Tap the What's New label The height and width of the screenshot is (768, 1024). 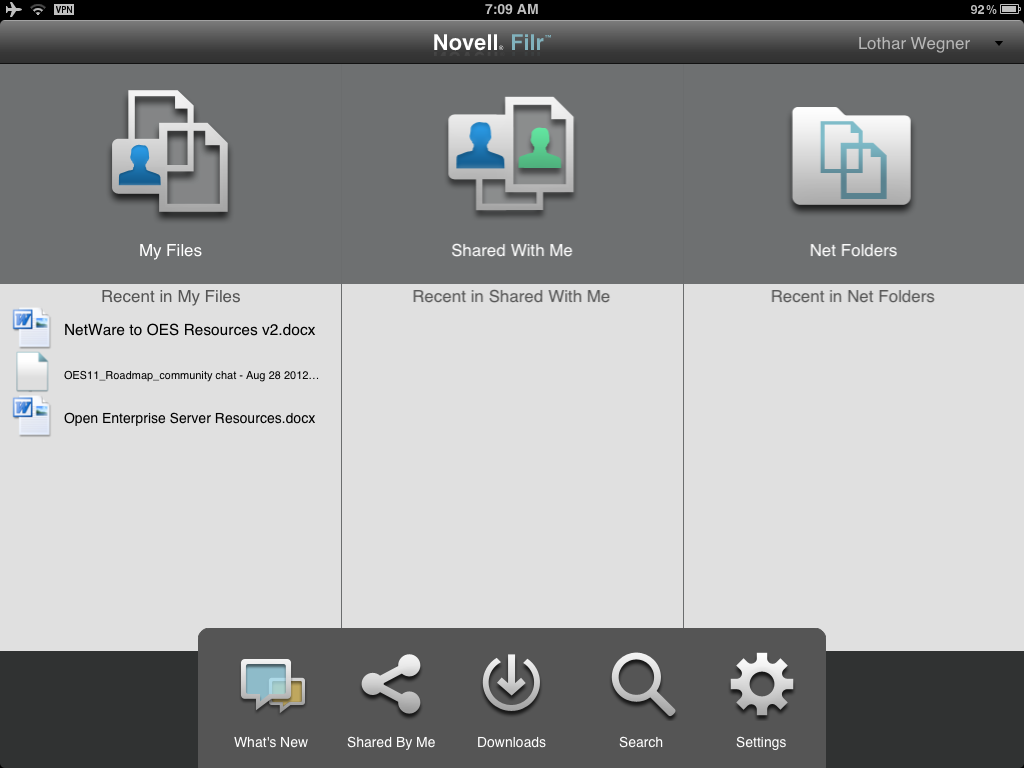point(271,743)
